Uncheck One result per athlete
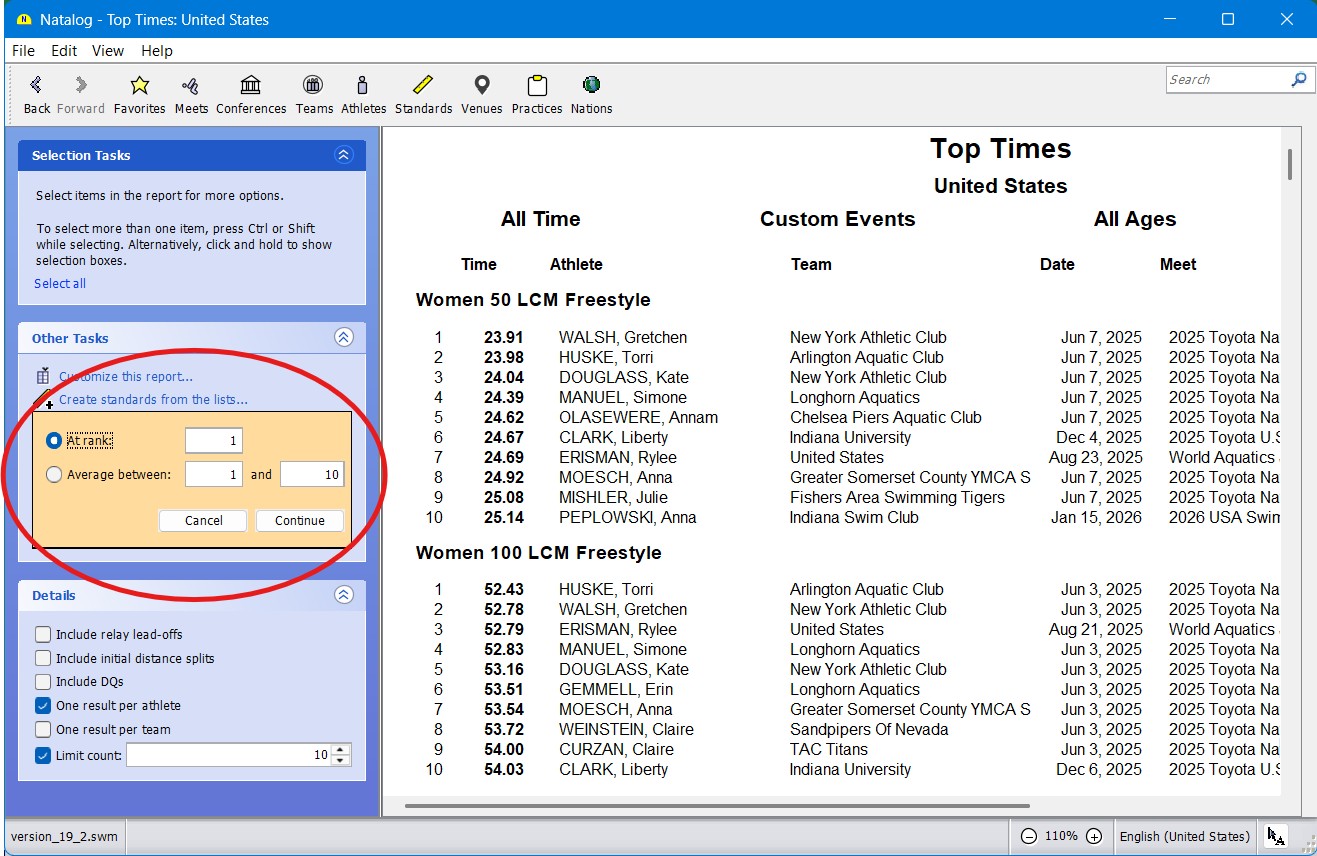The height and width of the screenshot is (856, 1317). pos(43,706)
